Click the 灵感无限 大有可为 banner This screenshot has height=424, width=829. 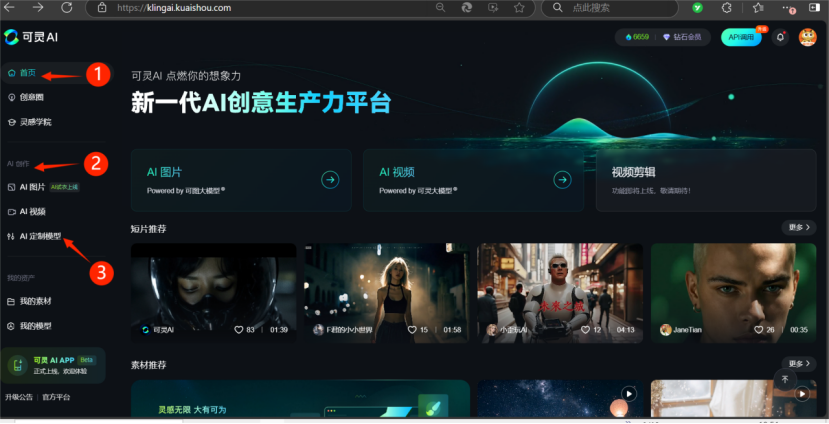click(x=300, y=398)
